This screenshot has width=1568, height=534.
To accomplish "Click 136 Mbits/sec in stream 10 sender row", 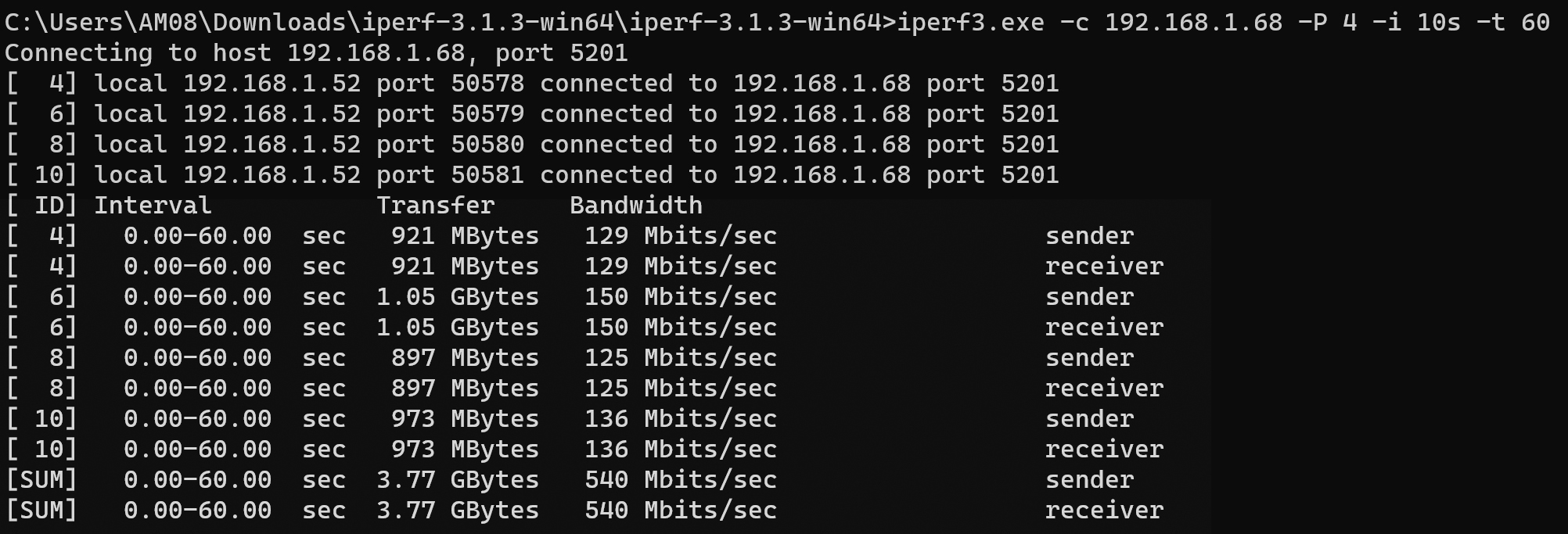I will (681, 419).
